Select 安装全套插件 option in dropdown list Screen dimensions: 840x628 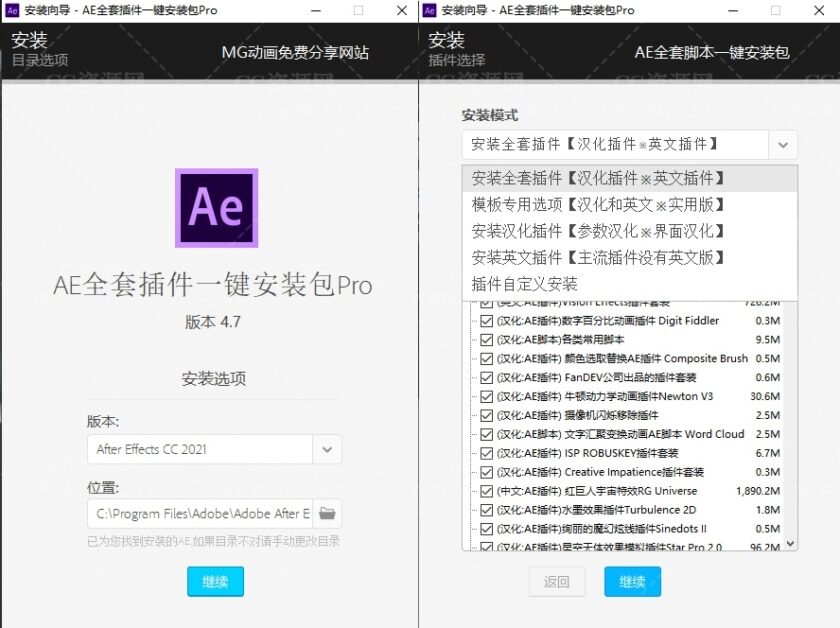coord(598,178)
